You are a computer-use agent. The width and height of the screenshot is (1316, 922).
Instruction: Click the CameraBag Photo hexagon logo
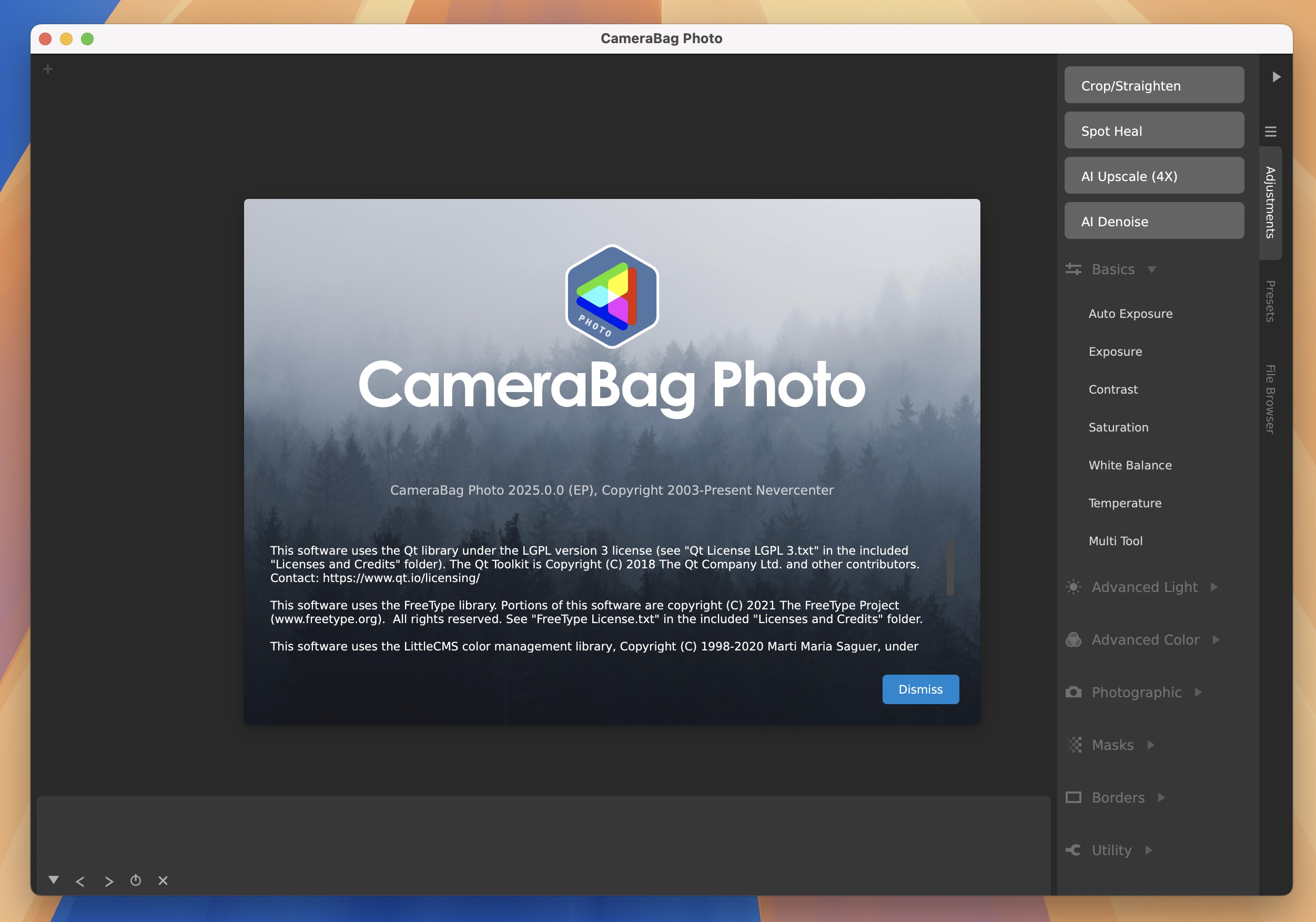612,296
